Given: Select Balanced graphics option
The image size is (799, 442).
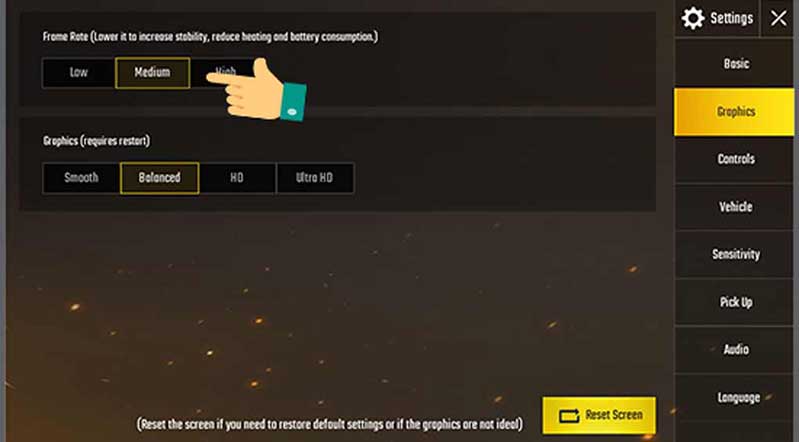Looking at the screenshot, I should point(159,178).
